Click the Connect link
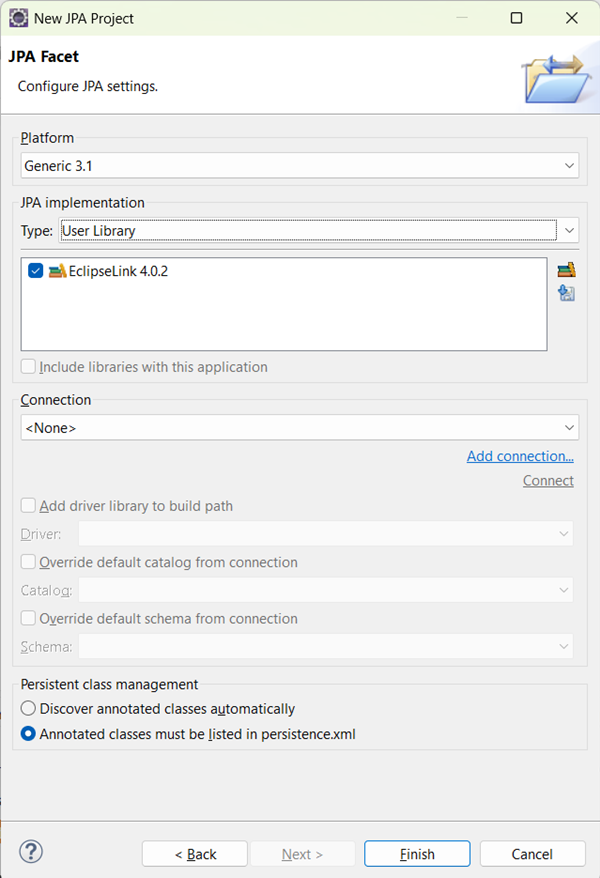600x878 pixels. [x=548, y=481]
